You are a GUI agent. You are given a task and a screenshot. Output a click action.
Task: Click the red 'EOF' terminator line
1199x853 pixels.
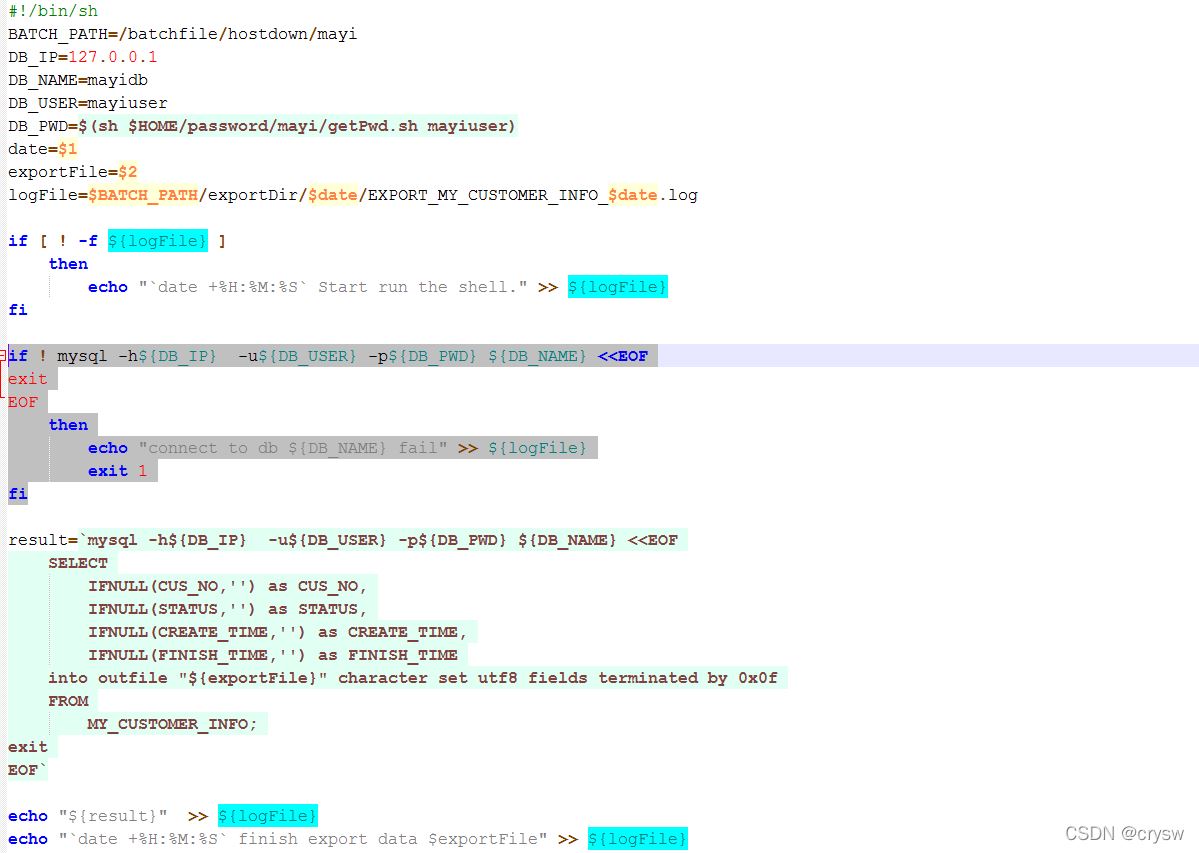point(23,401)
